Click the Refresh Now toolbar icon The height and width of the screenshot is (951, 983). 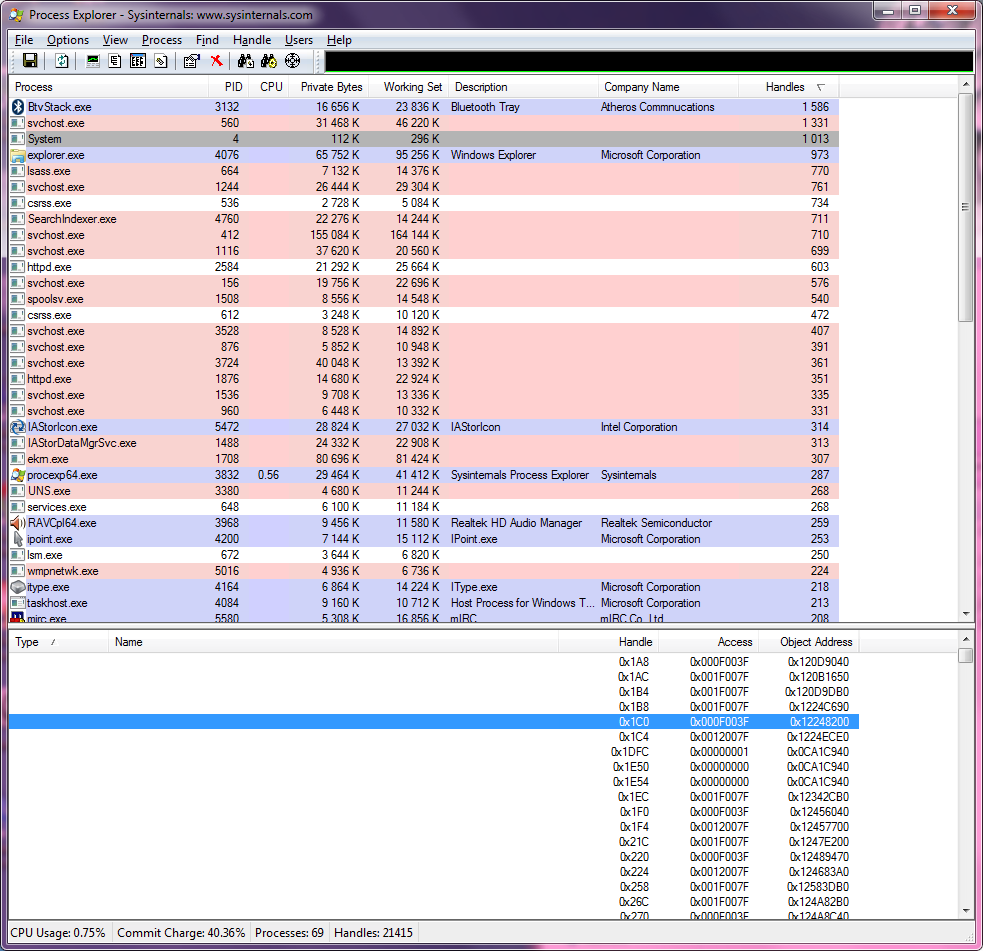[61, 61]
